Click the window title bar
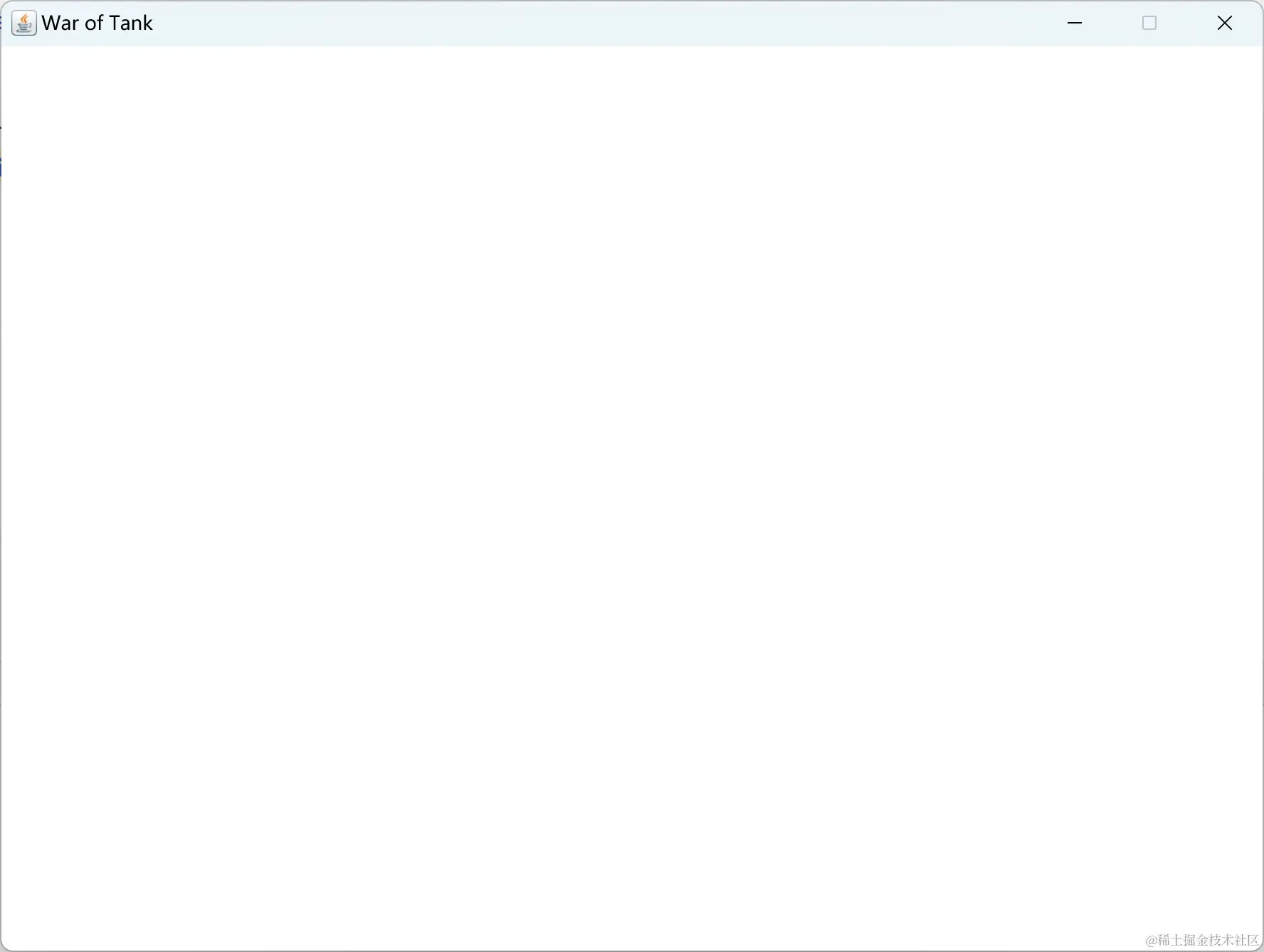This screenshot has height=952, width=1264. tap(498, 22)
